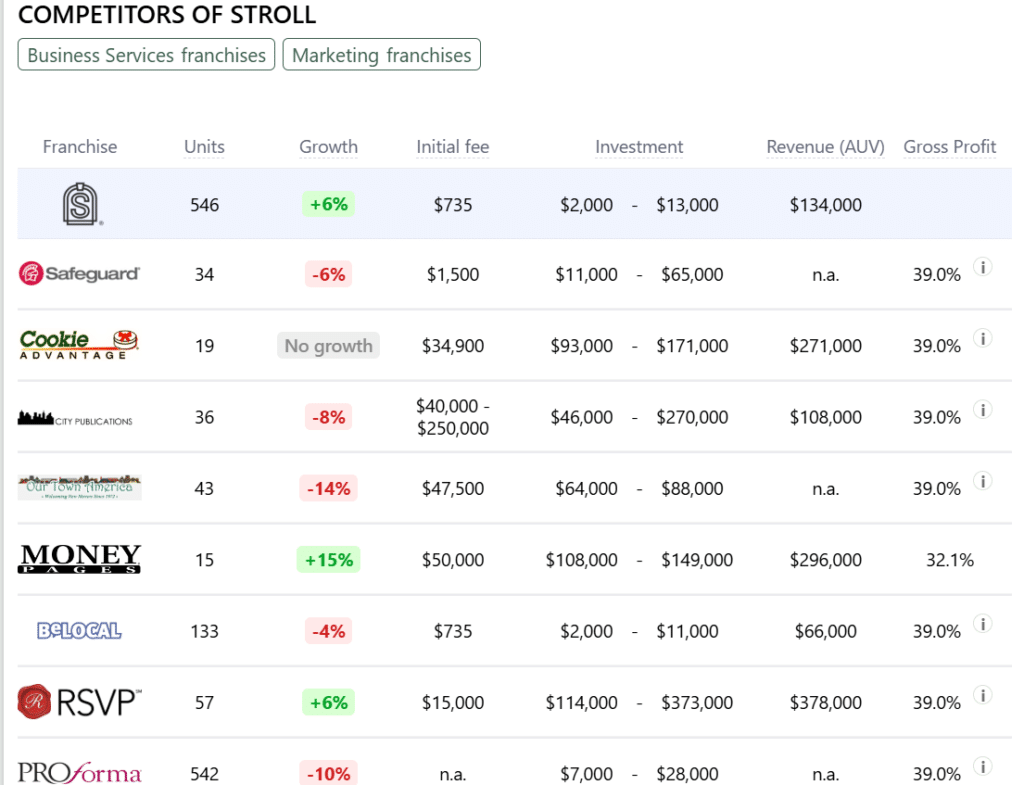The width and height of the screenshot is (1024, 785).
Task: Click the +6% growth badge for RSVP
Action: tap(328, 703)
